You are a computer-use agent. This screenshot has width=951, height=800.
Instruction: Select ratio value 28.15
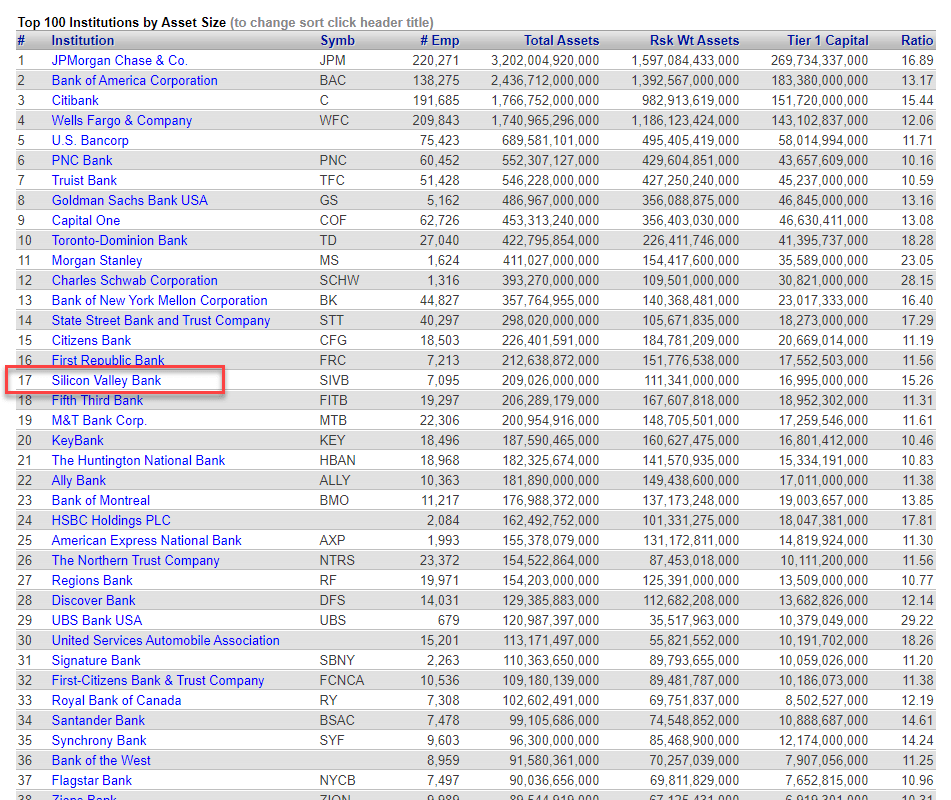[x=917, y=281]
